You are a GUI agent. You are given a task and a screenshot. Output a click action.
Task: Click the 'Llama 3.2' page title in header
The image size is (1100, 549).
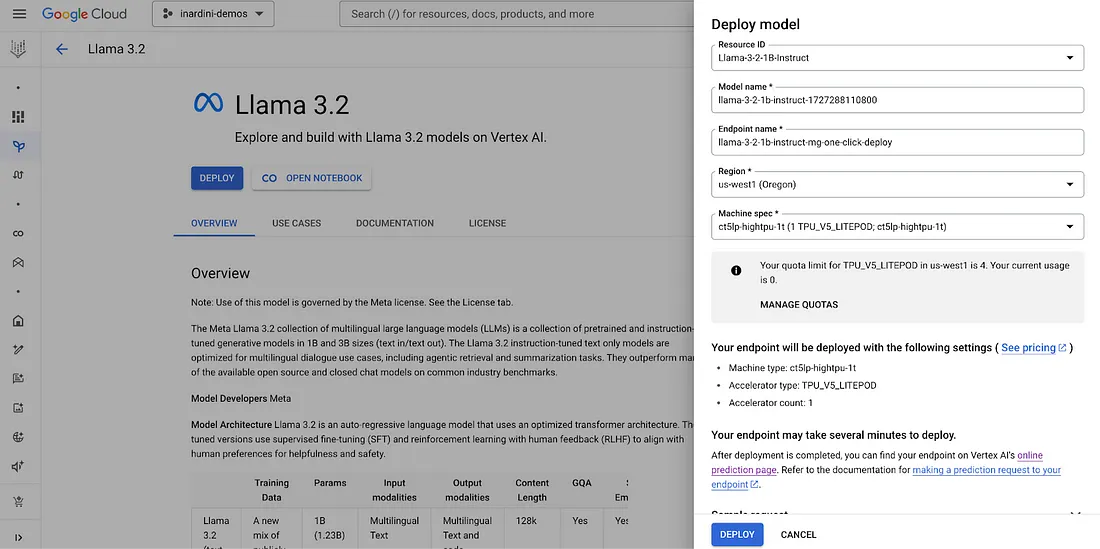click(116, 49)
